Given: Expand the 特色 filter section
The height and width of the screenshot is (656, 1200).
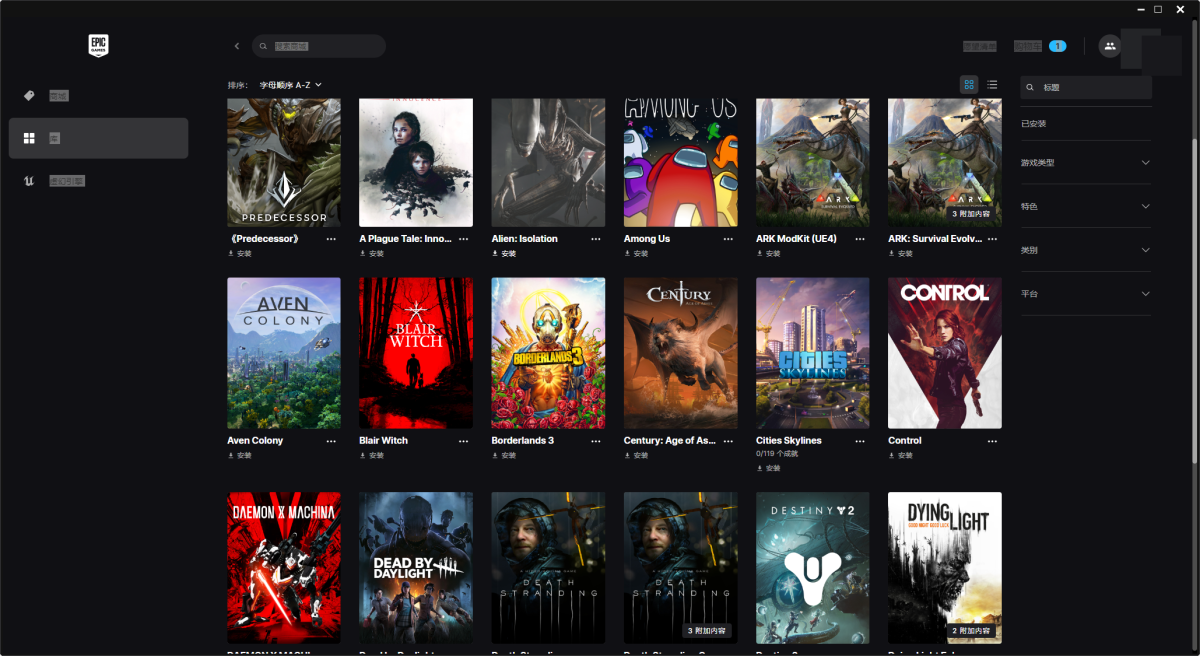Looking at the screenshot, I should pyautogui.click(x=1085, y=206).
